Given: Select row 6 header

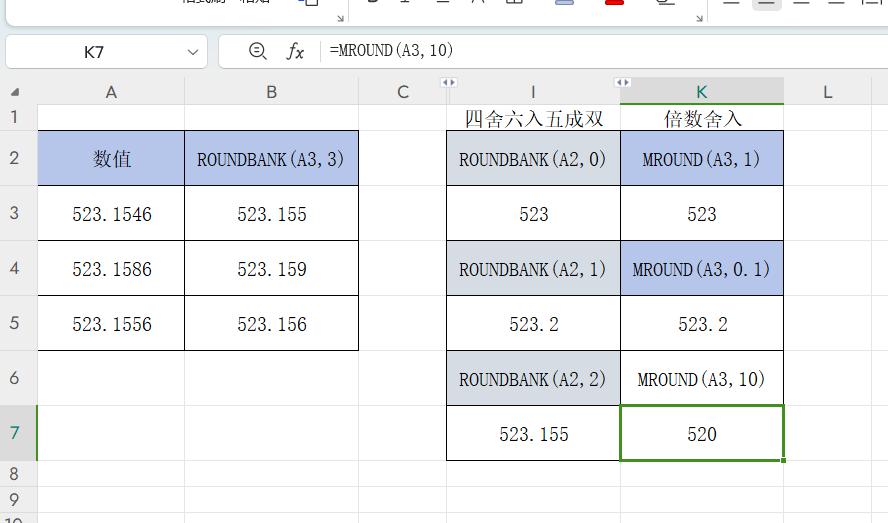Looking at the screenshot, I should pyautogui.click(x=14, y=378).
